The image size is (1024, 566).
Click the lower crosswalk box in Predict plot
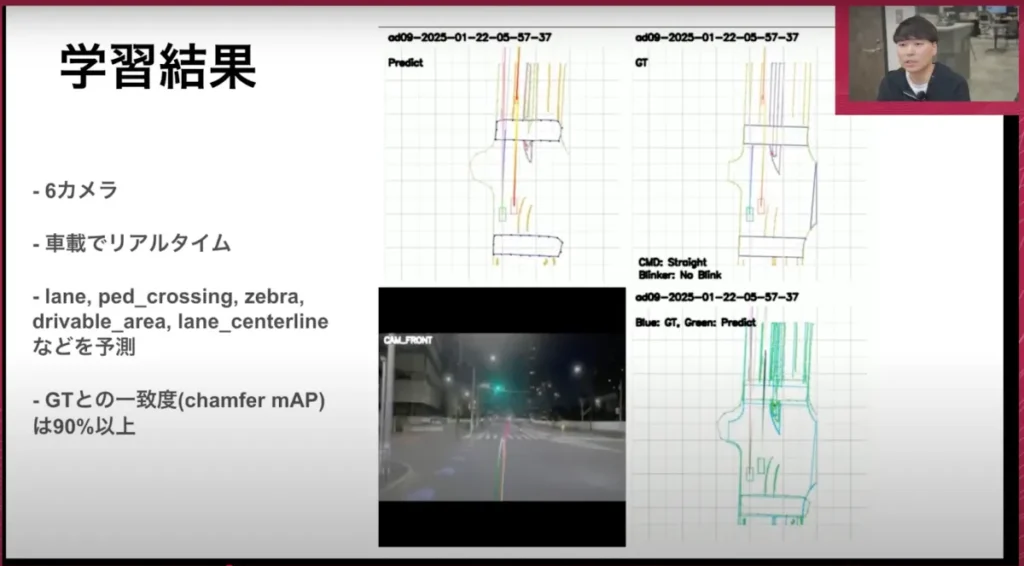pos(528,246)
